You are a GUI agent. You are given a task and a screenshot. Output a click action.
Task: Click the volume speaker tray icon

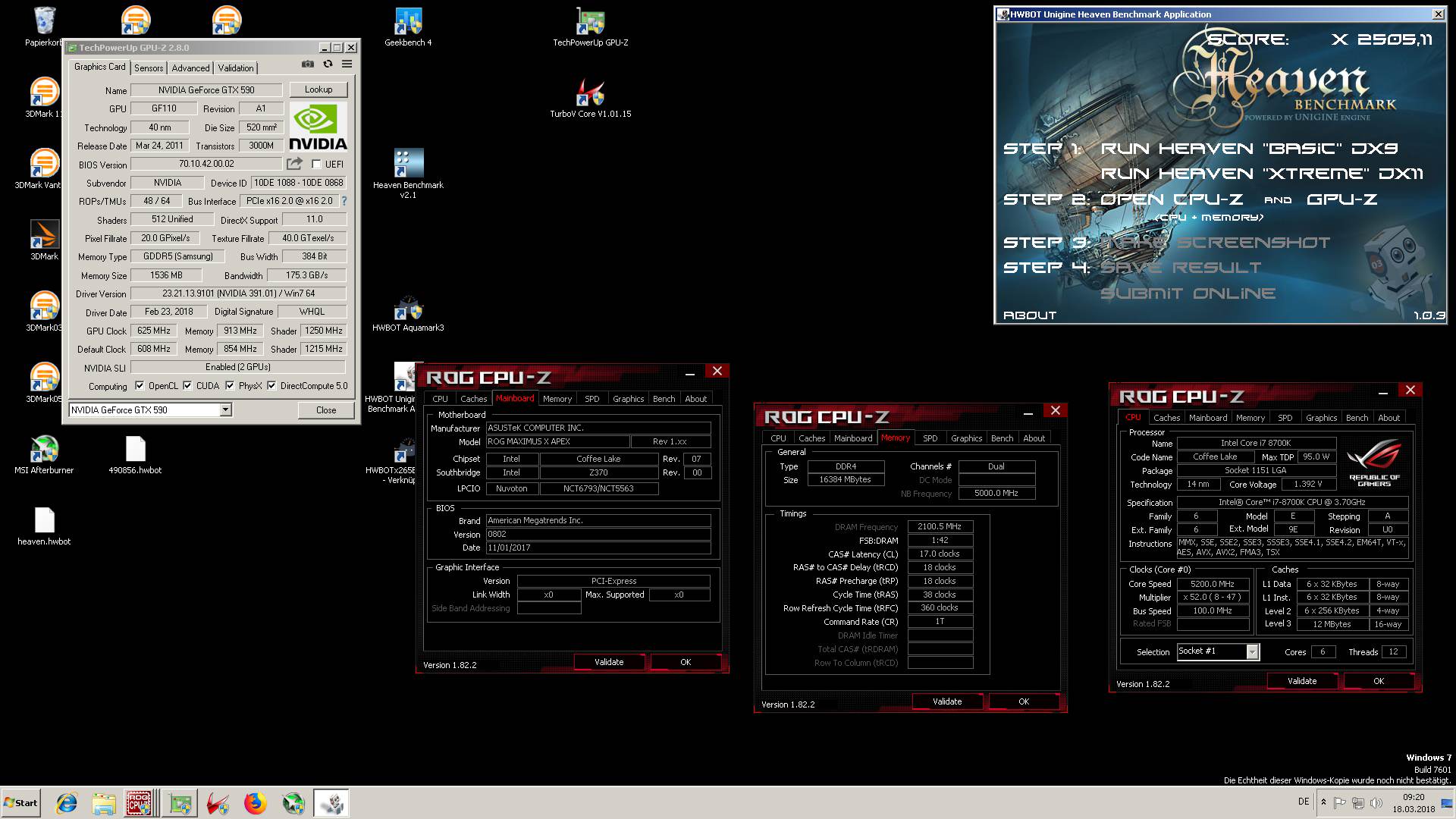pyautogui.click(x=1376, y=802)
